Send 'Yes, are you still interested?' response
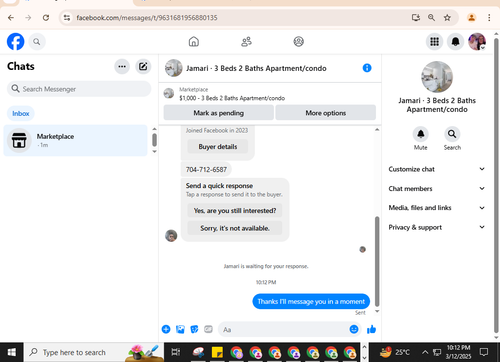 235,211
